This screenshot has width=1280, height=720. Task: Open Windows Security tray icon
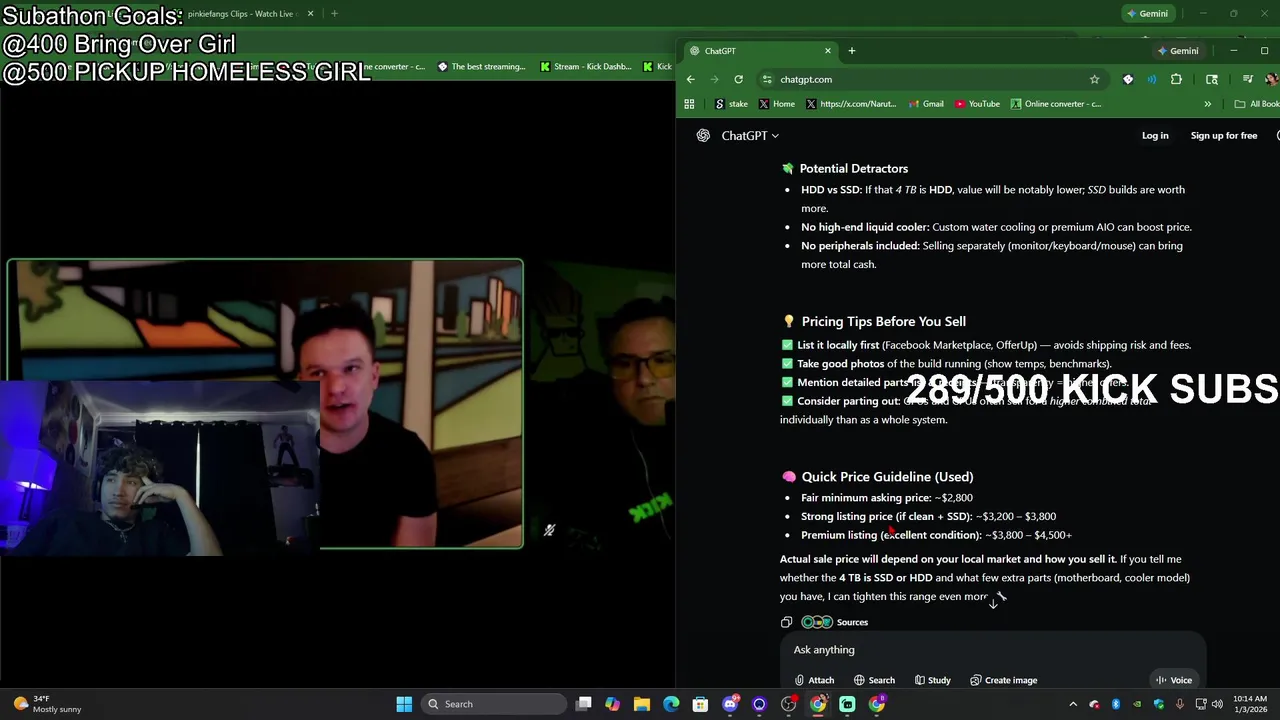coord(1159,704)
